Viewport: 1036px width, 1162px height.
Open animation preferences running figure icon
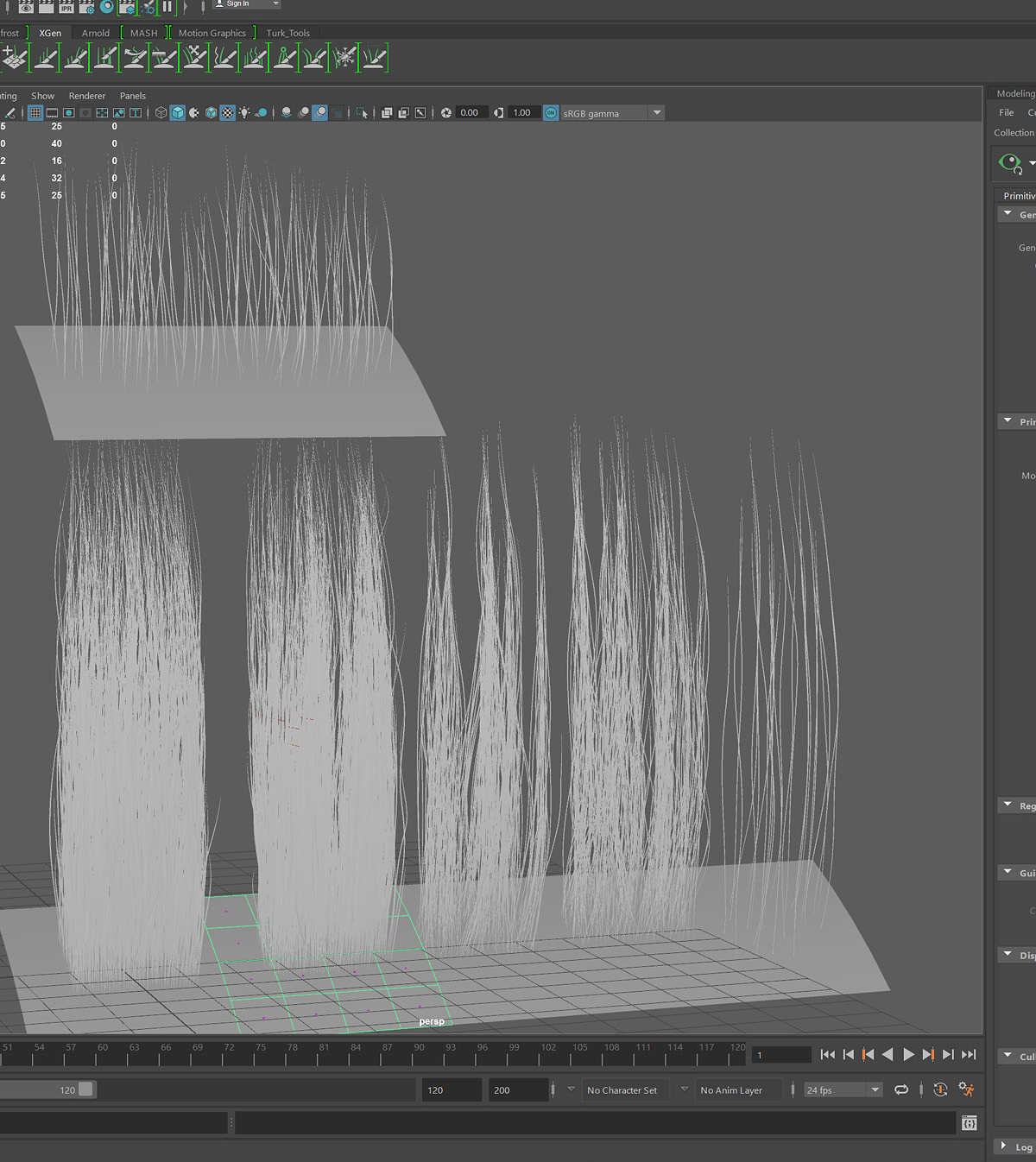pyautogui.click(x=966, y=1090)
